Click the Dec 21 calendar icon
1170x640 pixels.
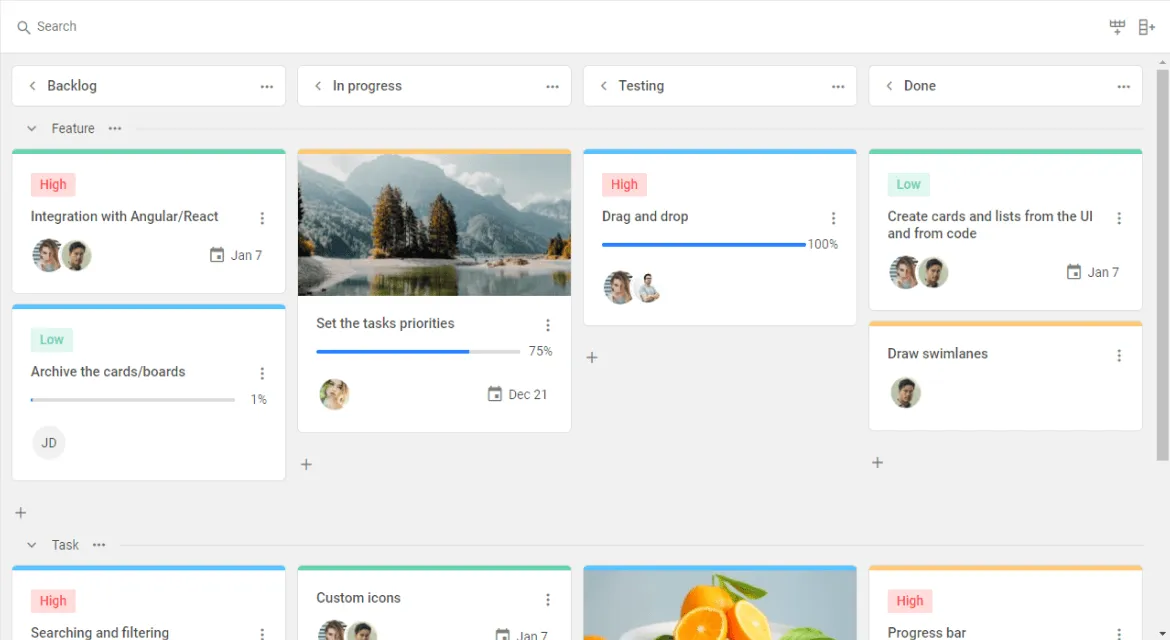495,394
